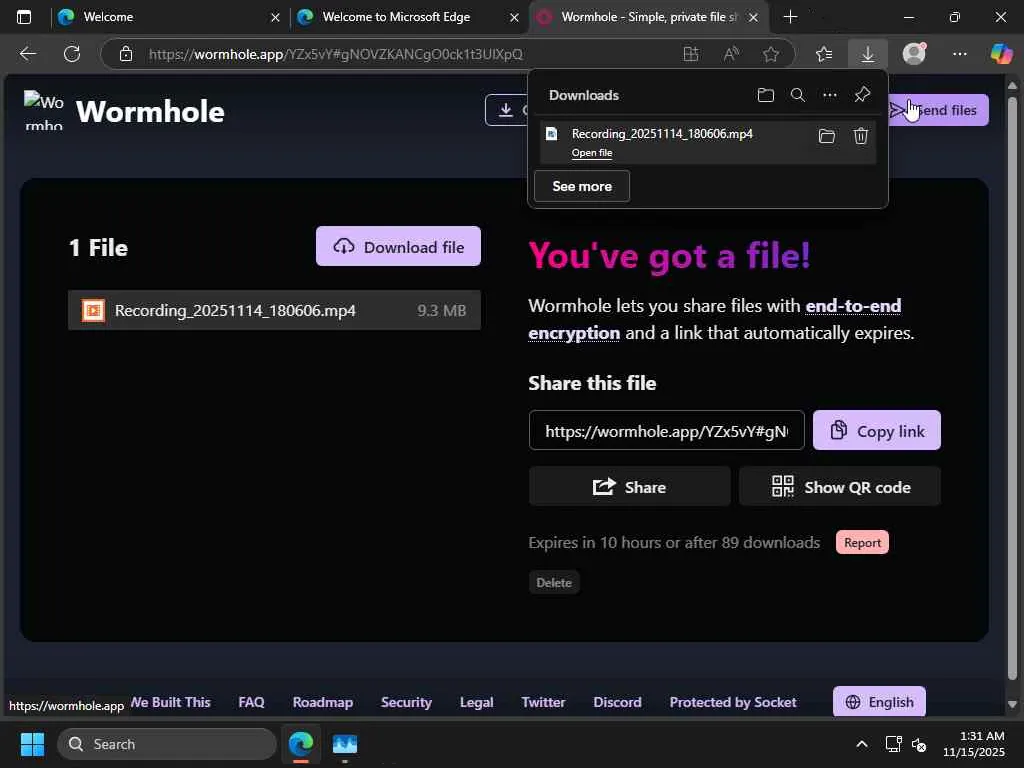
Task: Toggle the Downloads toolbar button
Action: [867, 54]
